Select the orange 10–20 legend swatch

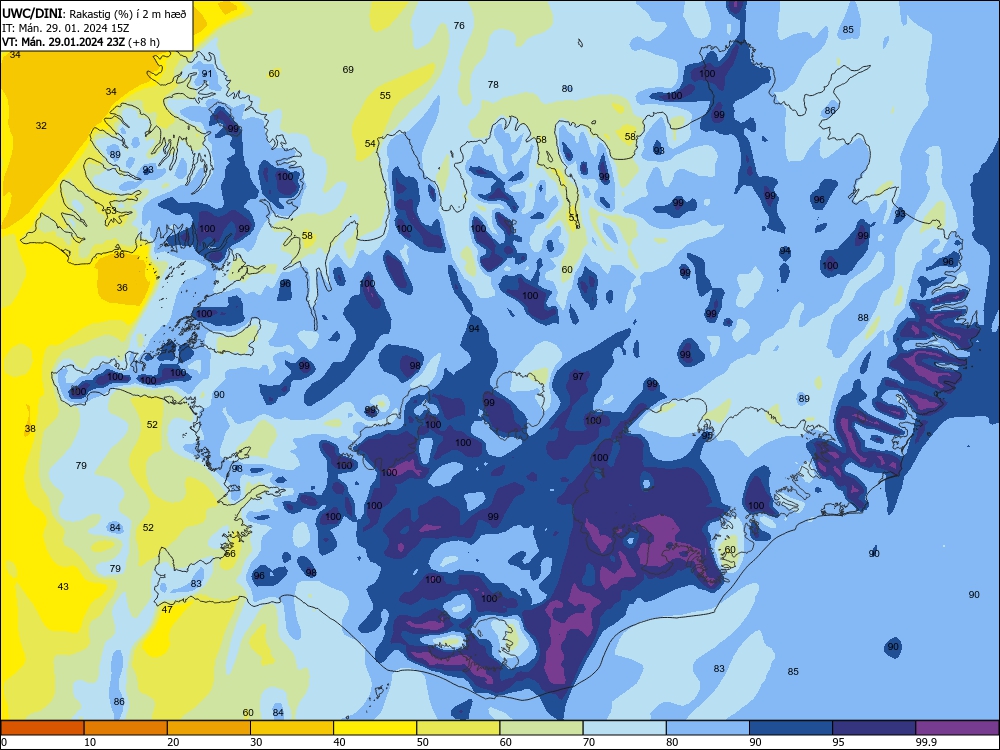(126, 728)
